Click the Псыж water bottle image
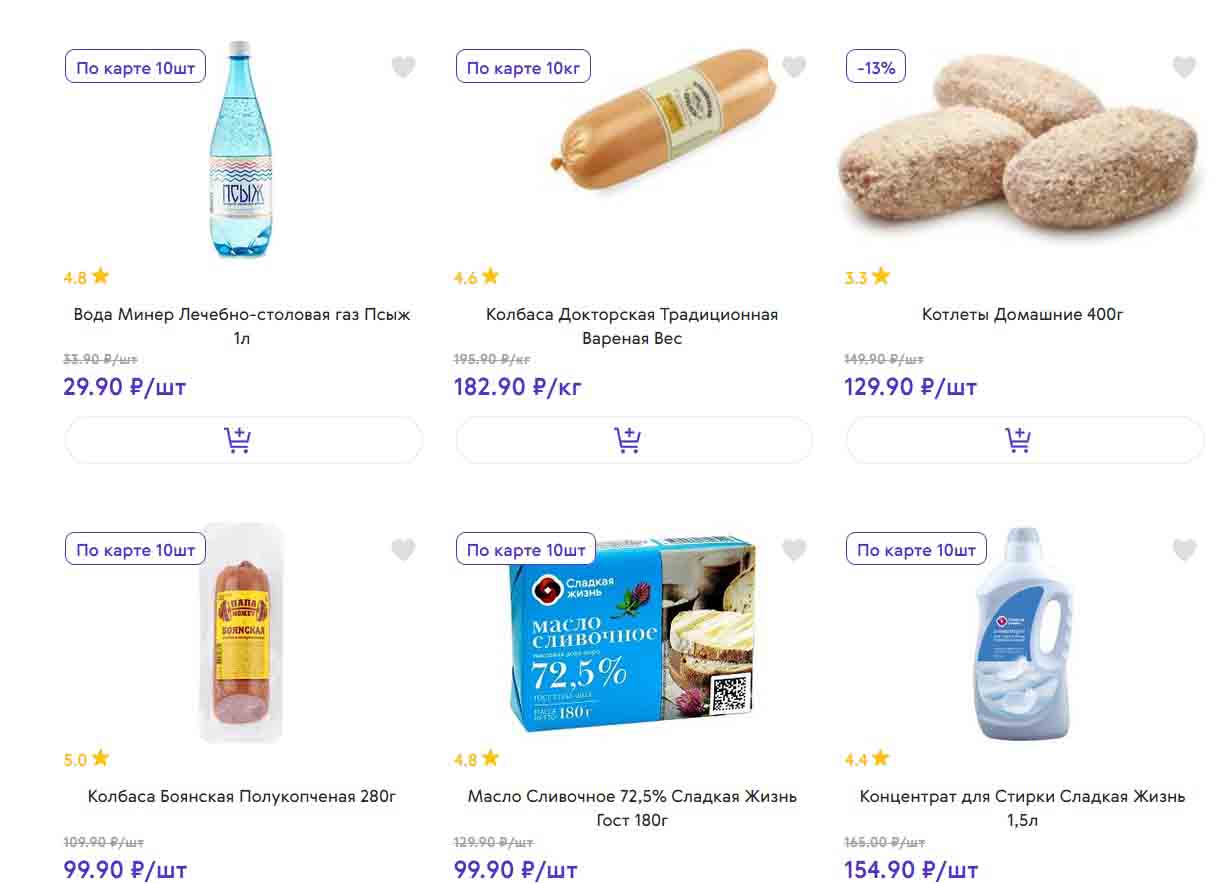This screenshot has width=1217, height=884. pyautogui.click(x=238, y=150)
